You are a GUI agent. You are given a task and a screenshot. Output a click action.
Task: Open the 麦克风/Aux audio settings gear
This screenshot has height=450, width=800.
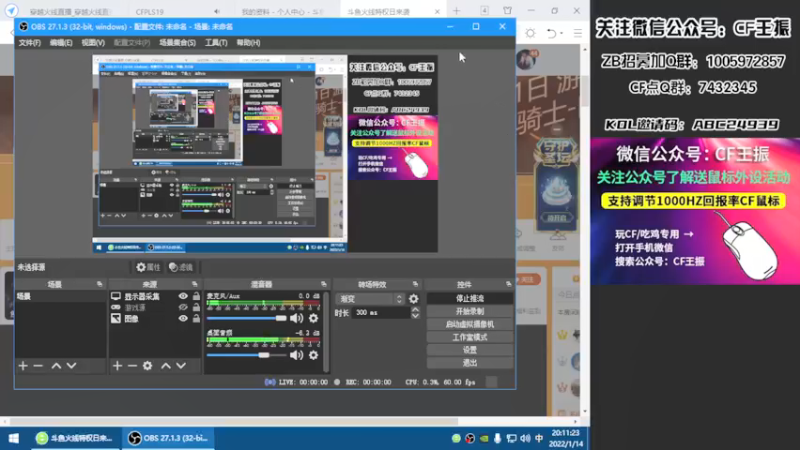point(313,318)
